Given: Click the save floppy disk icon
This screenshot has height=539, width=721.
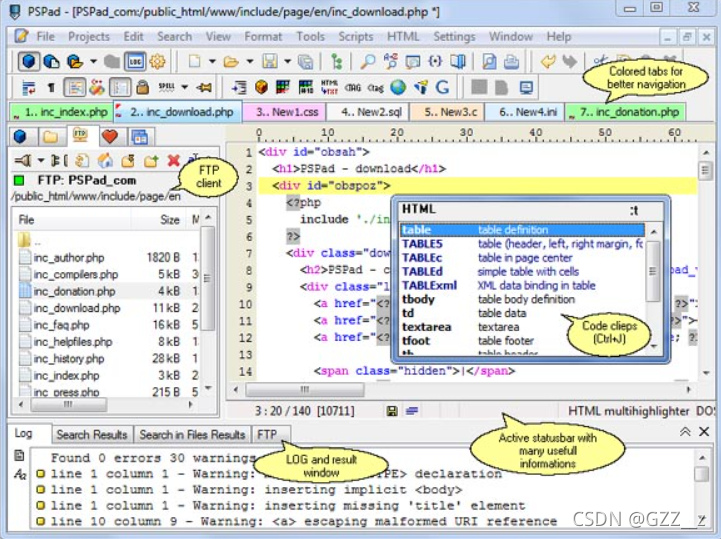Looking at the screenshot, I should 269,61.
